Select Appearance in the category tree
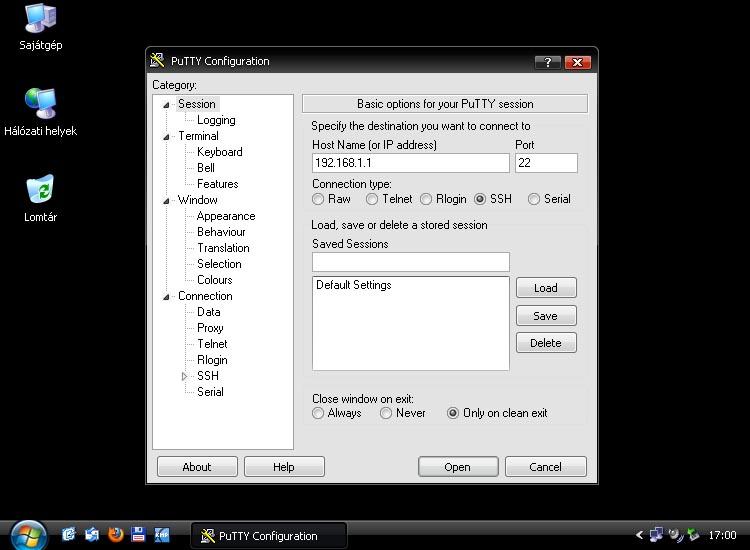 226,216
